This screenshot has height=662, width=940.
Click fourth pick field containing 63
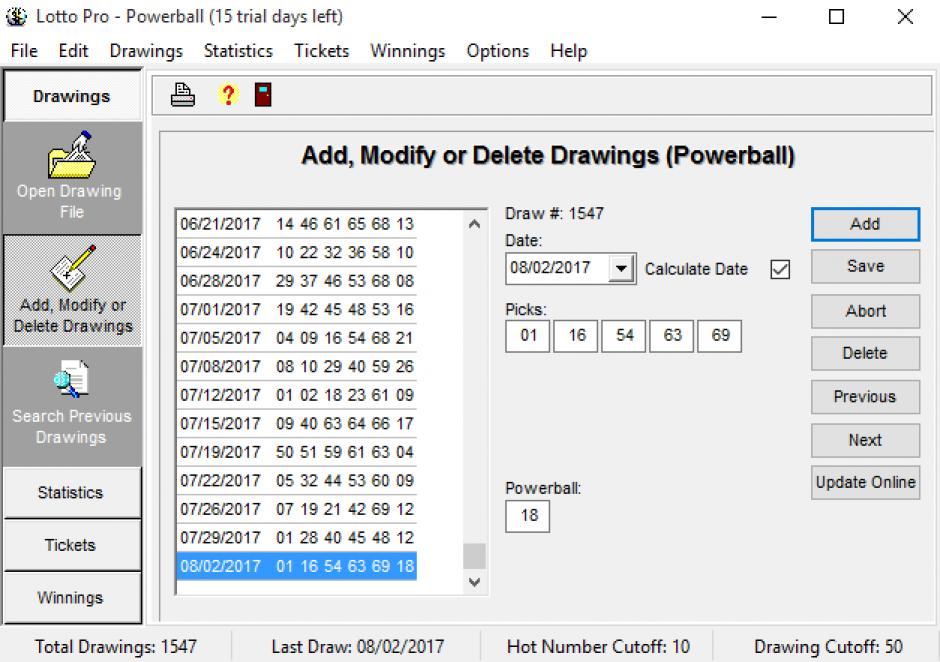(672, 335)
